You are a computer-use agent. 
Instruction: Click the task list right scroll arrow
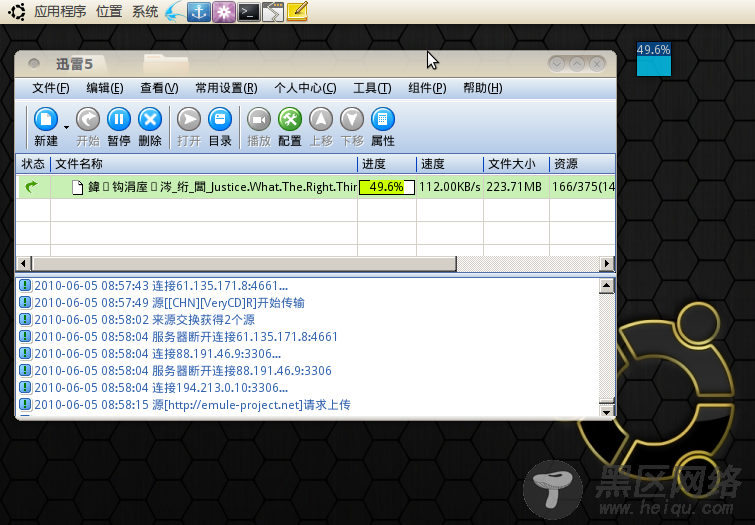[607, 263]
